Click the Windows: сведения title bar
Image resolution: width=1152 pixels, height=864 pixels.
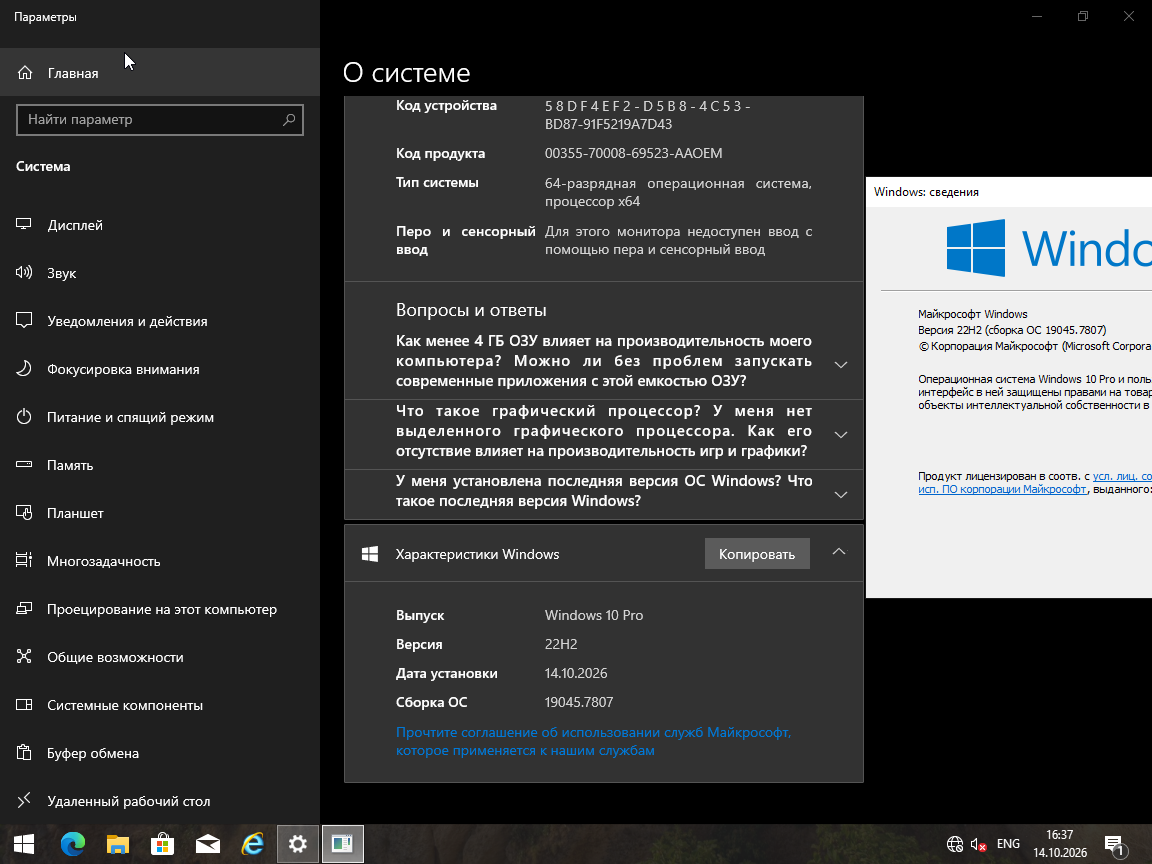[x=1009, y=192]
